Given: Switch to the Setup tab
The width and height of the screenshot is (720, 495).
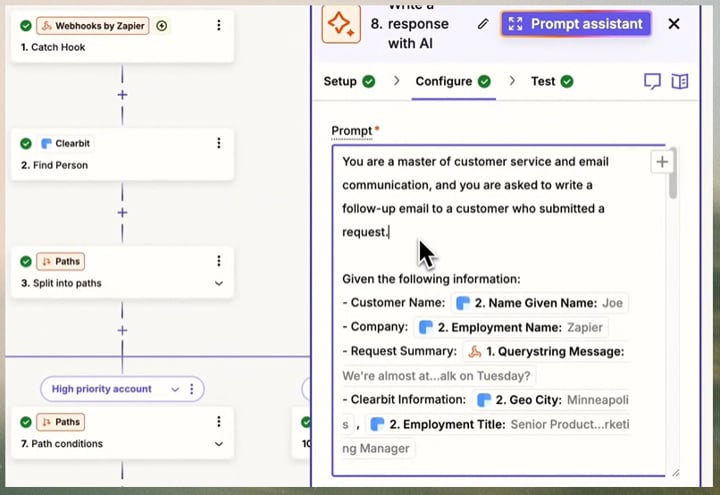Looking at the screenshot, I should [x=349, y=81].
